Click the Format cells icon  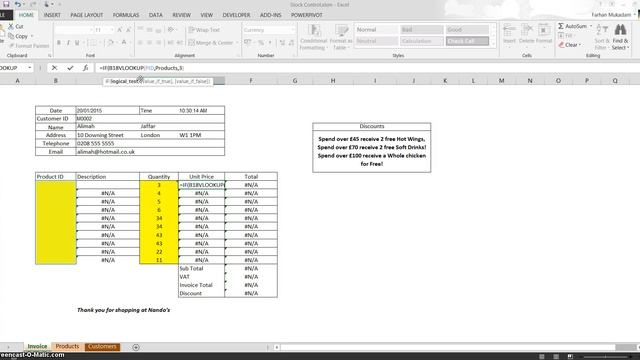point(544,30)
